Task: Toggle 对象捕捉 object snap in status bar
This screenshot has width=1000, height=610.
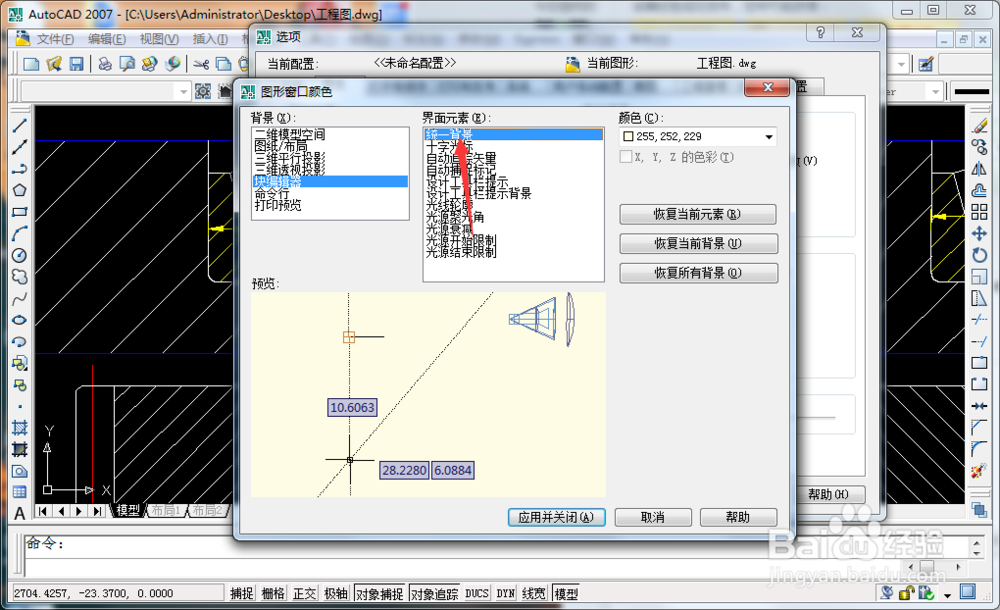Action: [379, 594]
